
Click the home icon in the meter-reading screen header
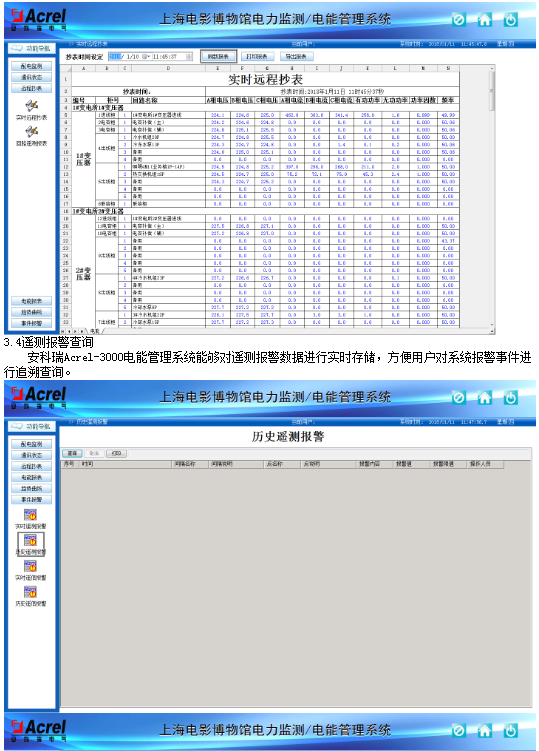[485, 20]
